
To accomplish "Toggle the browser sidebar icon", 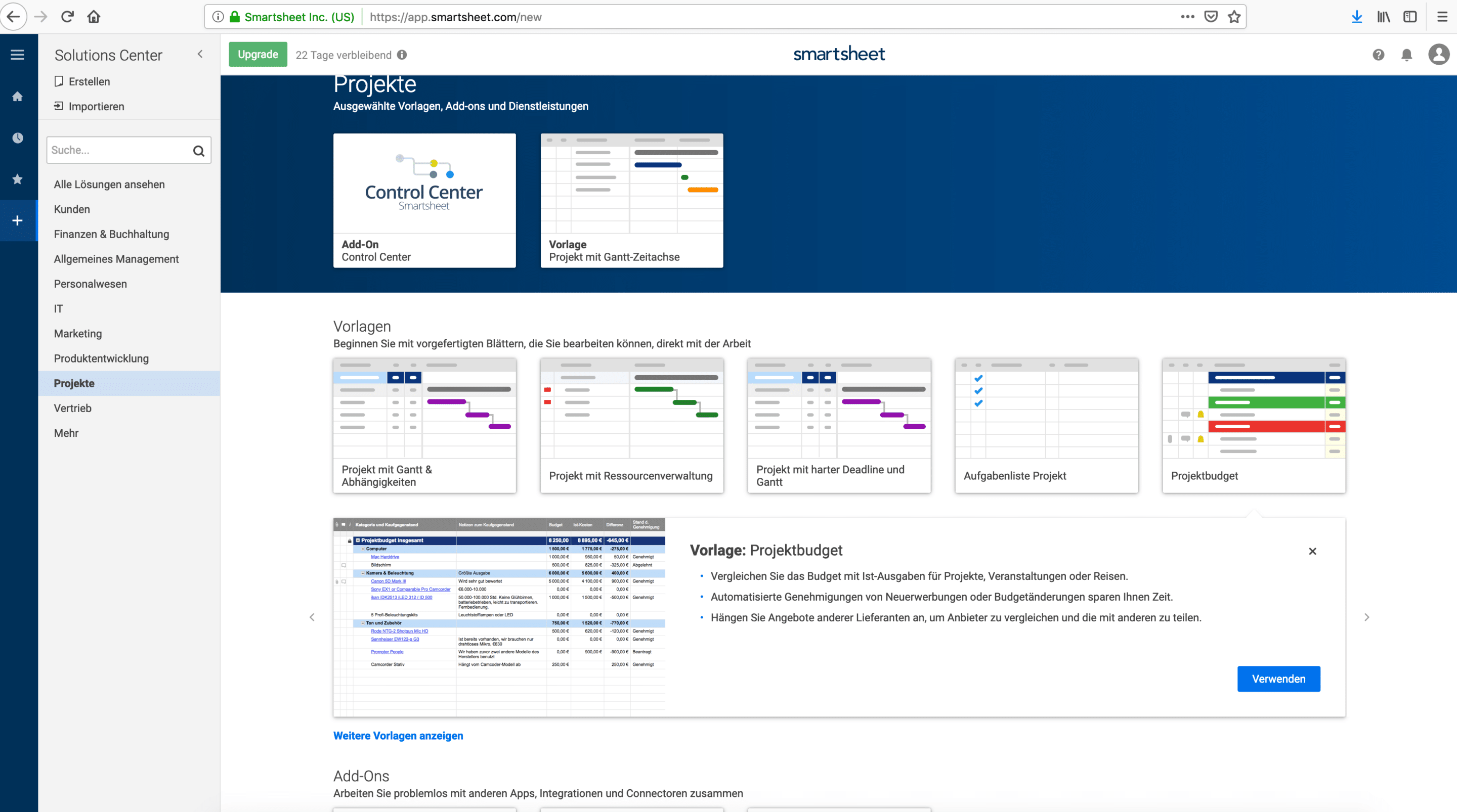I will pos(1410,17).
